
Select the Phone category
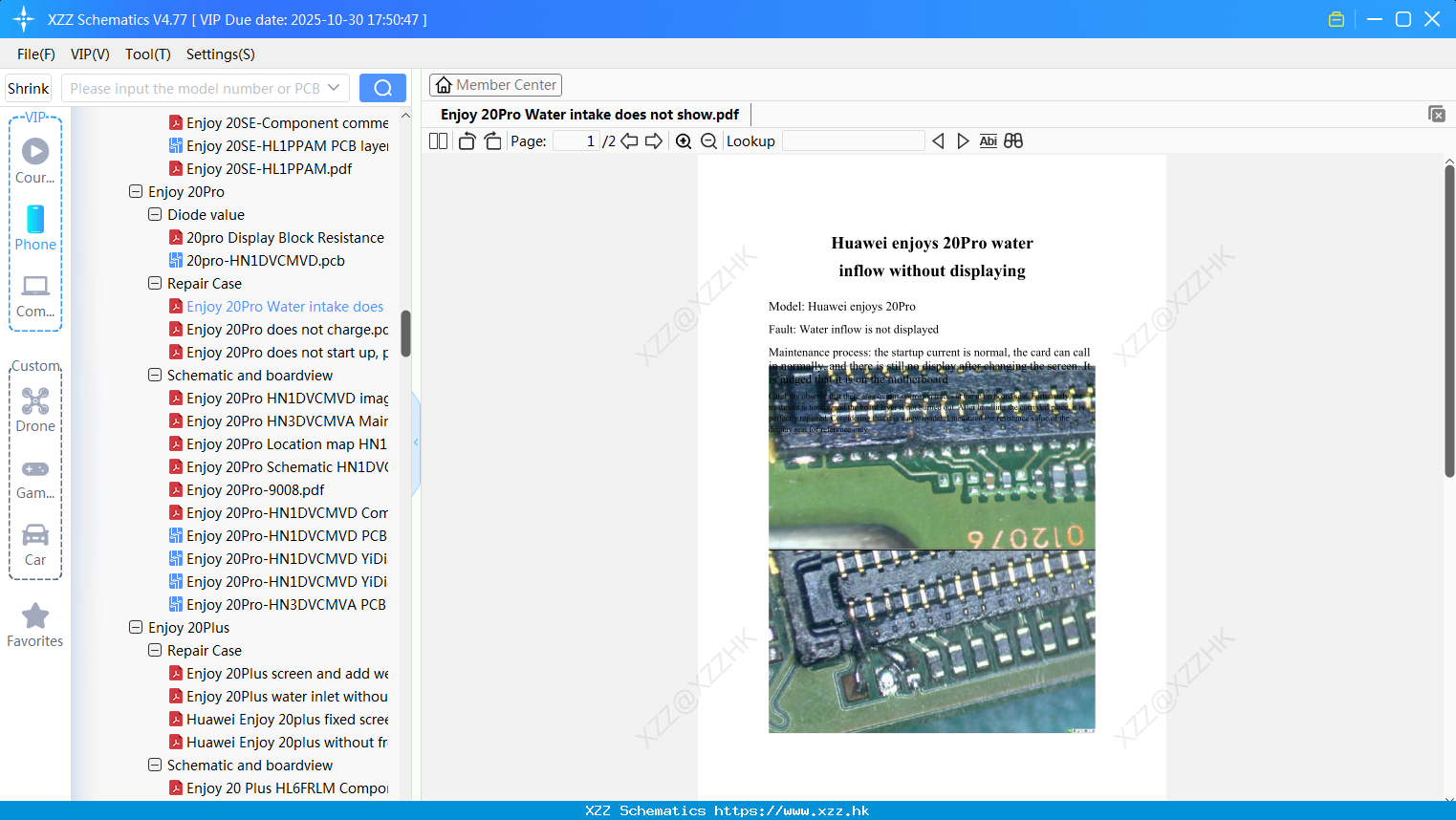click(x=35, y=227)
